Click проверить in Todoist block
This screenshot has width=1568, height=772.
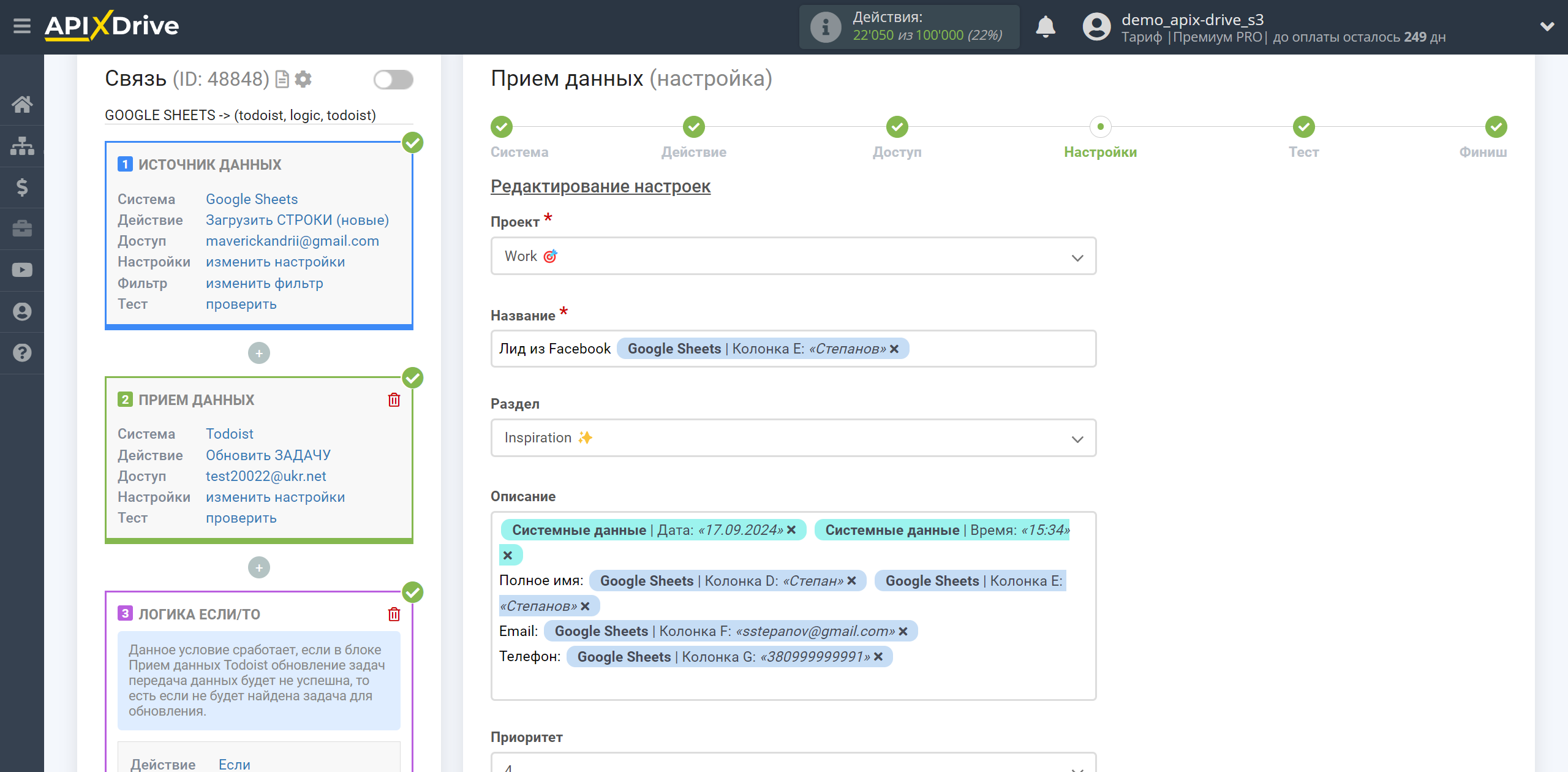241,518
